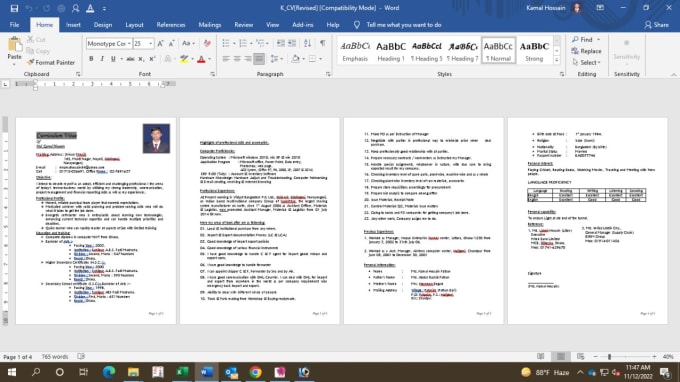This screenshot has height=382, width=680.
Task: Toggle bold formatting
Action: tap(91, 59)
